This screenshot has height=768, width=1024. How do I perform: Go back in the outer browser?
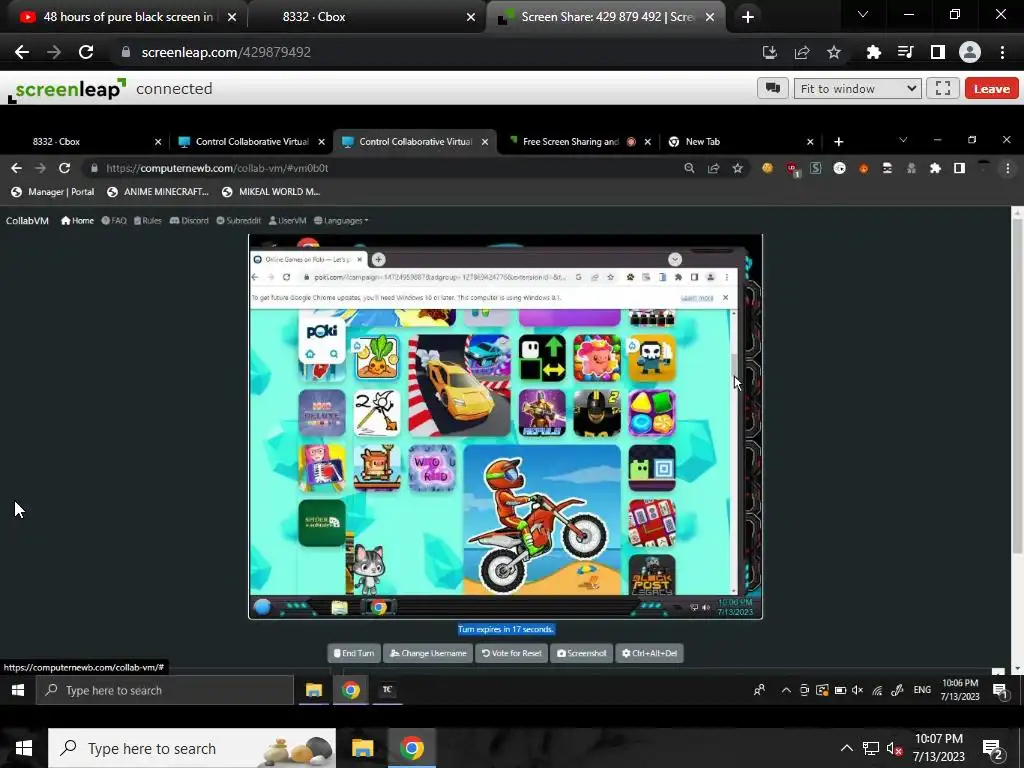point(22,52)
